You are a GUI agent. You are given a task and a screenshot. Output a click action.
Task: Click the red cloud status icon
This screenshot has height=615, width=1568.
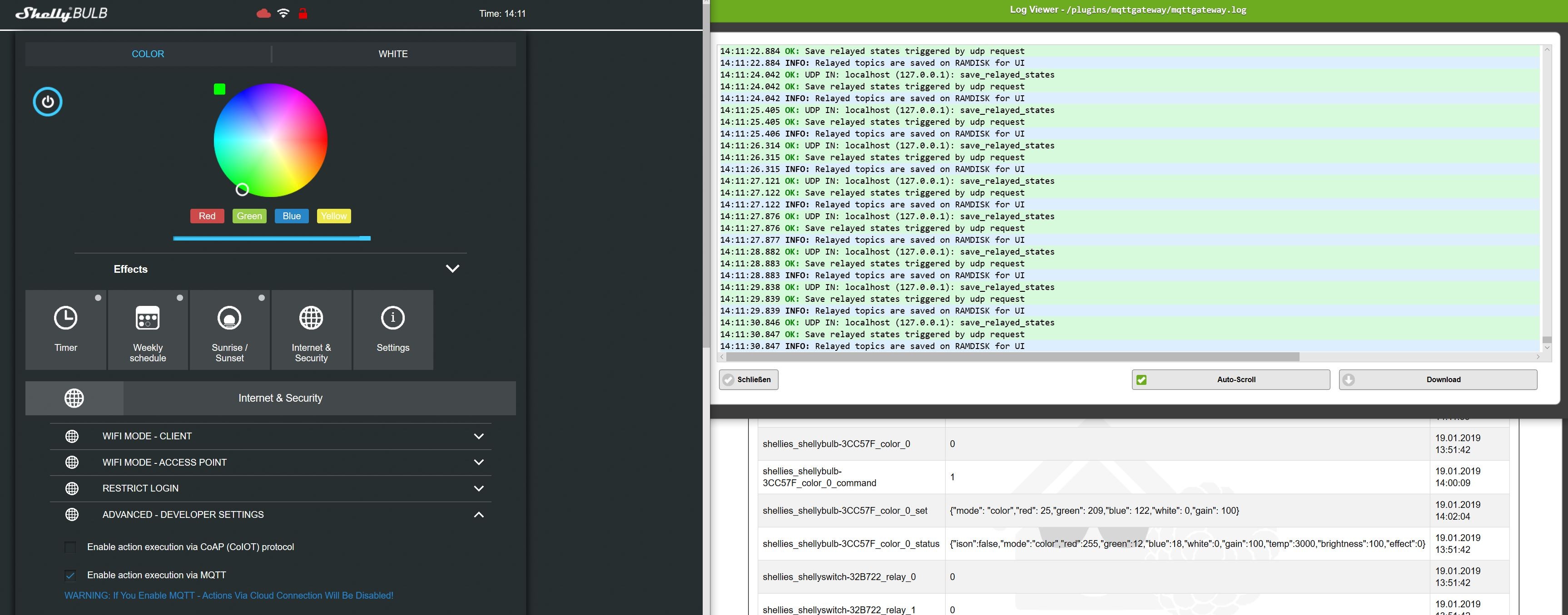(x=263, y=13)
